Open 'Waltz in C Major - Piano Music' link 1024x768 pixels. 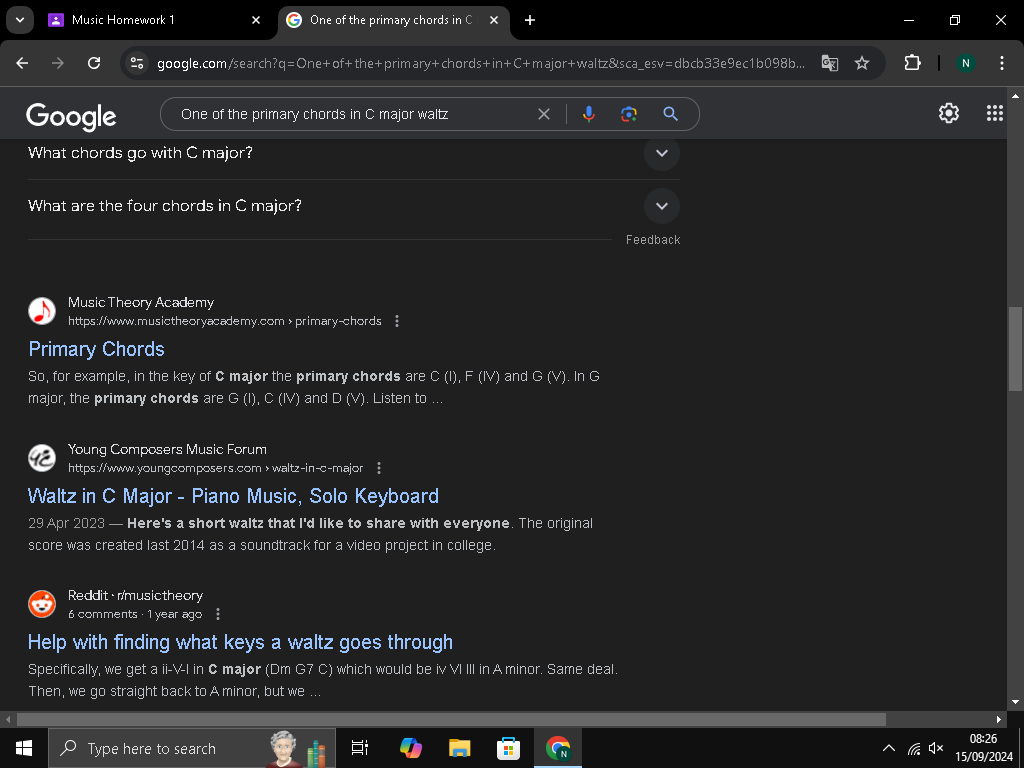coord(233,496)
